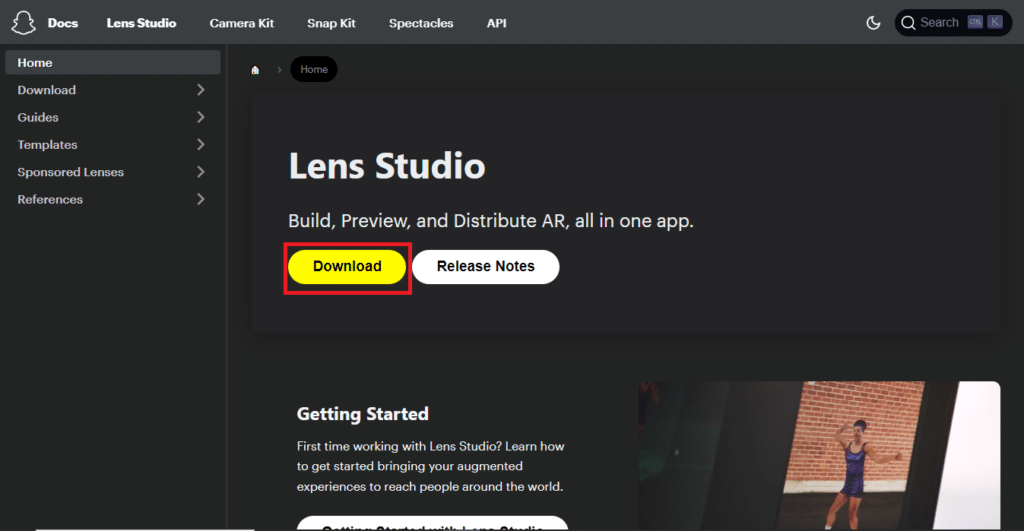The width and height of the screenshot is (1024, 531).
Task: Go to the Snap Kit tab
Action: (331, 23)
